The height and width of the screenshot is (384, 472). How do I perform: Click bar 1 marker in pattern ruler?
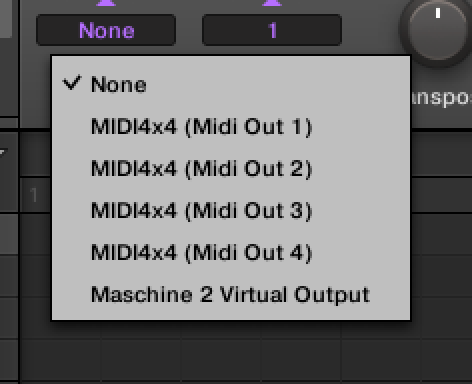pos(34,195)
